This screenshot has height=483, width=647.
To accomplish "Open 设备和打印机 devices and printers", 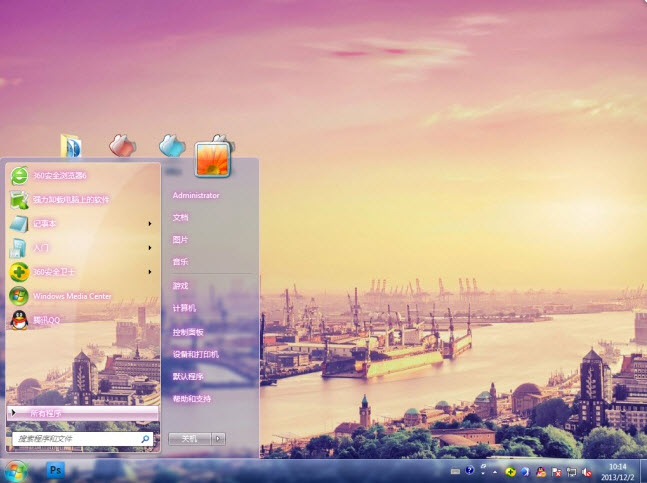I will [x=196, y=354].
